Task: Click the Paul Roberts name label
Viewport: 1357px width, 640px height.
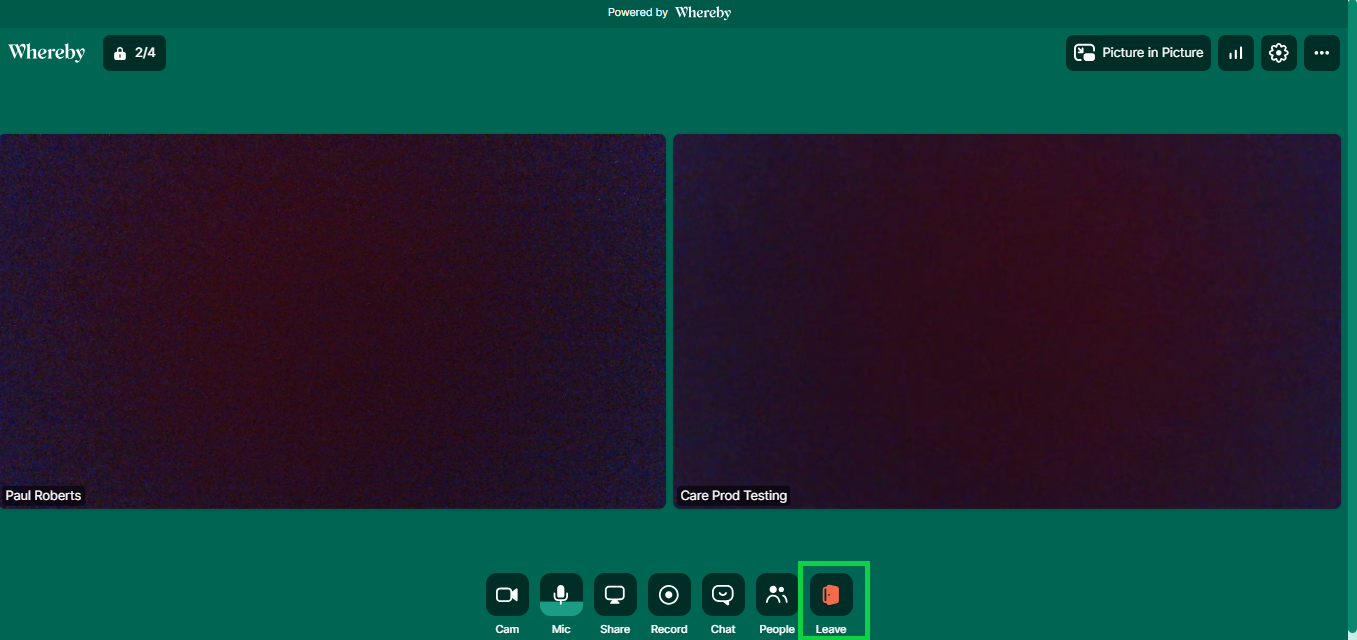Action: coord(44,495)
